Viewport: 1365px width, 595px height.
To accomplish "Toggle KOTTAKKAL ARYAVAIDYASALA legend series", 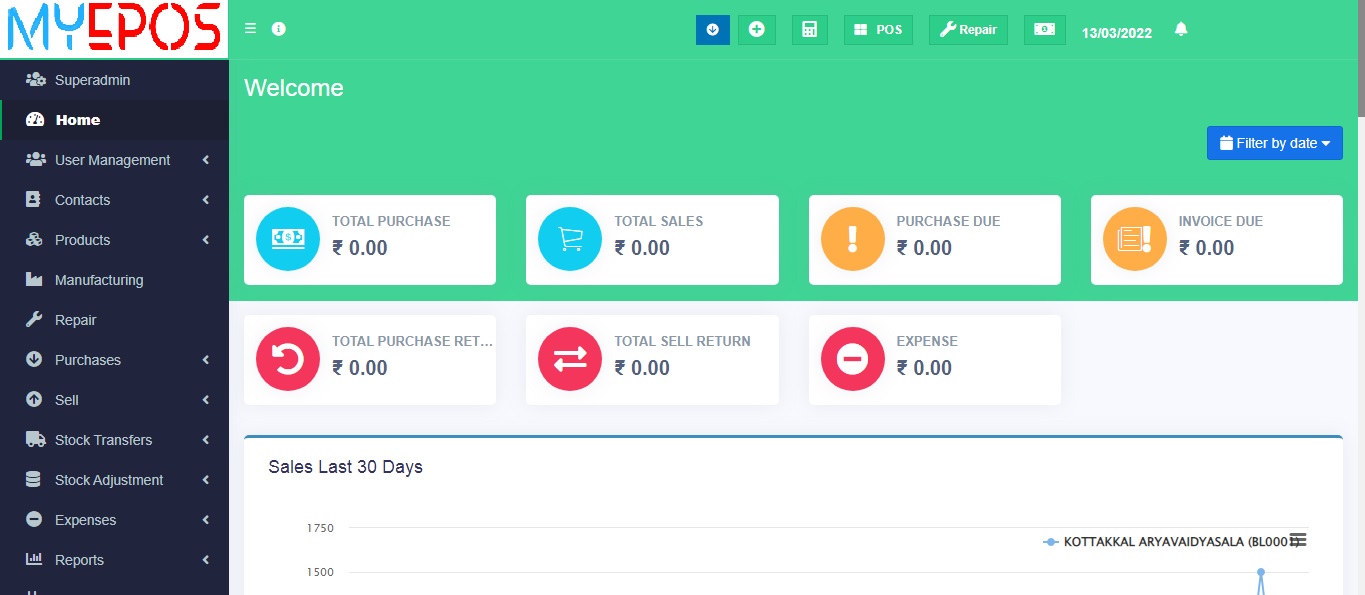I will [1170, 541].
